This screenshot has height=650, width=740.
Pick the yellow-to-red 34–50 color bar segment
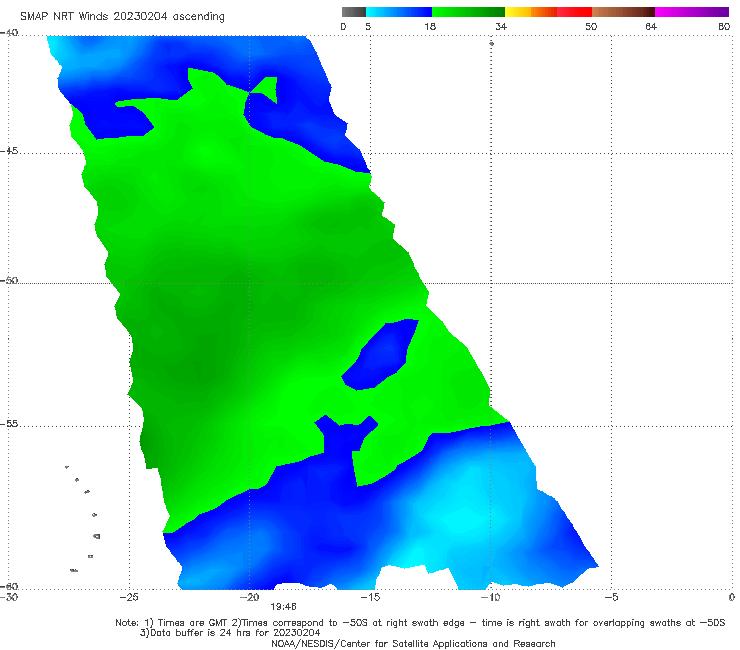click(548, 12)
